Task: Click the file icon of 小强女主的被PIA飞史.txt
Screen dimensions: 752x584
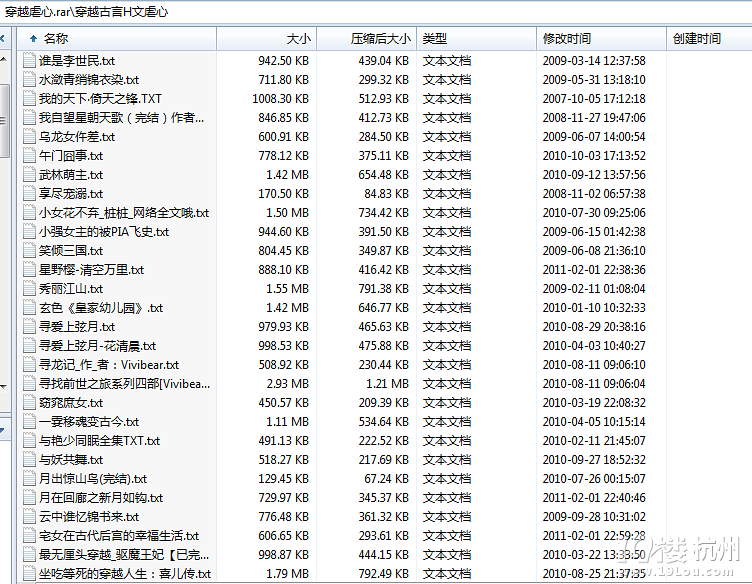Action: click(x=29, y=232)
